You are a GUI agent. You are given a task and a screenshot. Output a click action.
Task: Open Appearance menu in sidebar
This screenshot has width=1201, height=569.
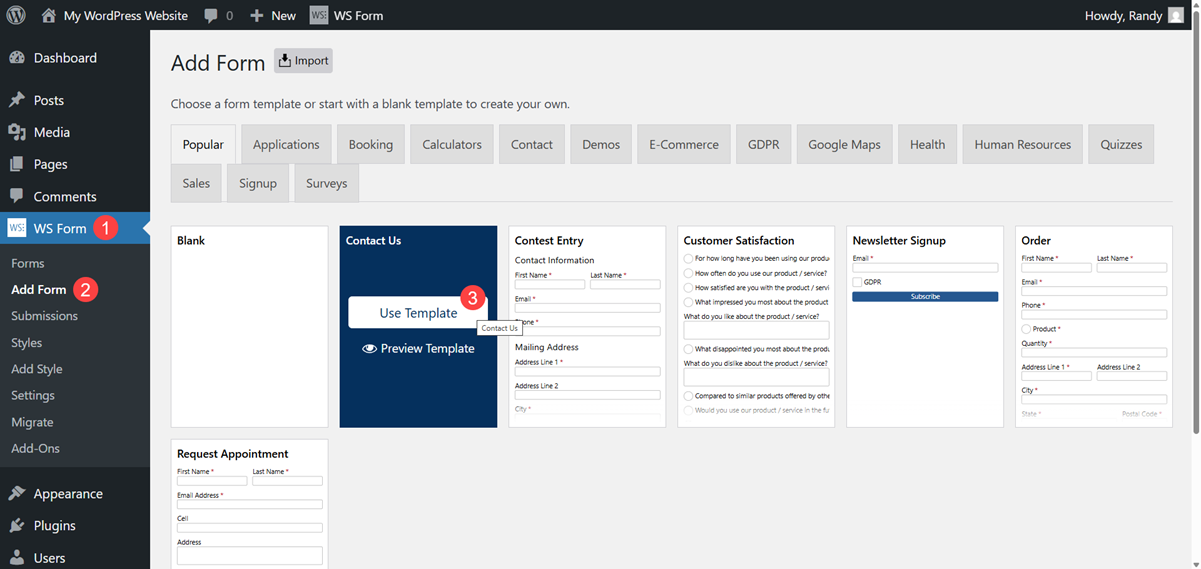coord(68,493)
